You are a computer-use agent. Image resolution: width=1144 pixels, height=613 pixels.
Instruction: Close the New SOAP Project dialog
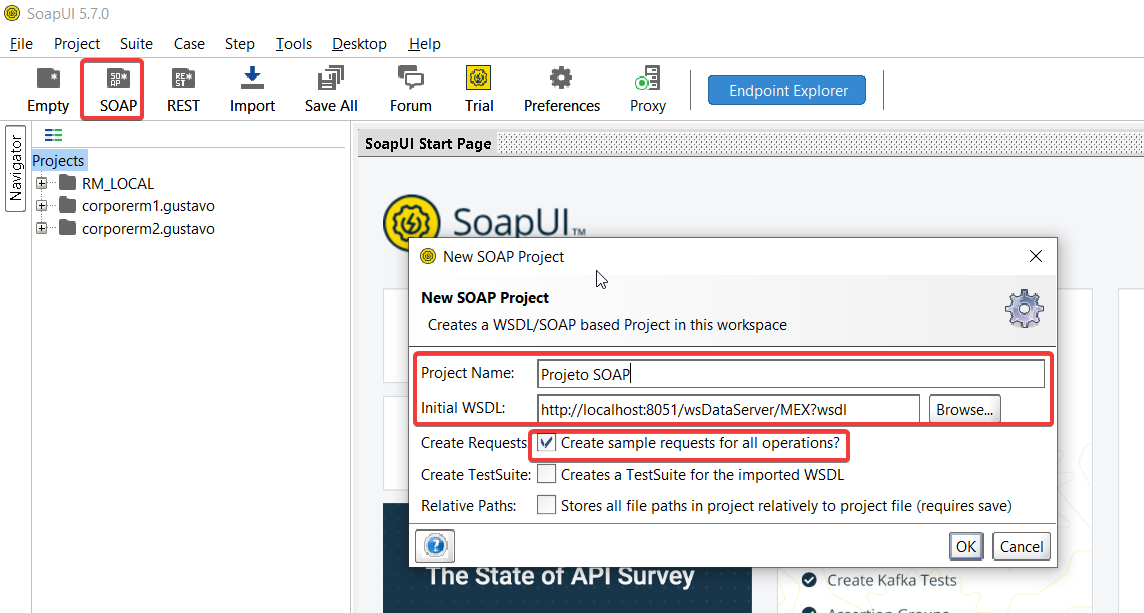click(x=1035, y=256)
